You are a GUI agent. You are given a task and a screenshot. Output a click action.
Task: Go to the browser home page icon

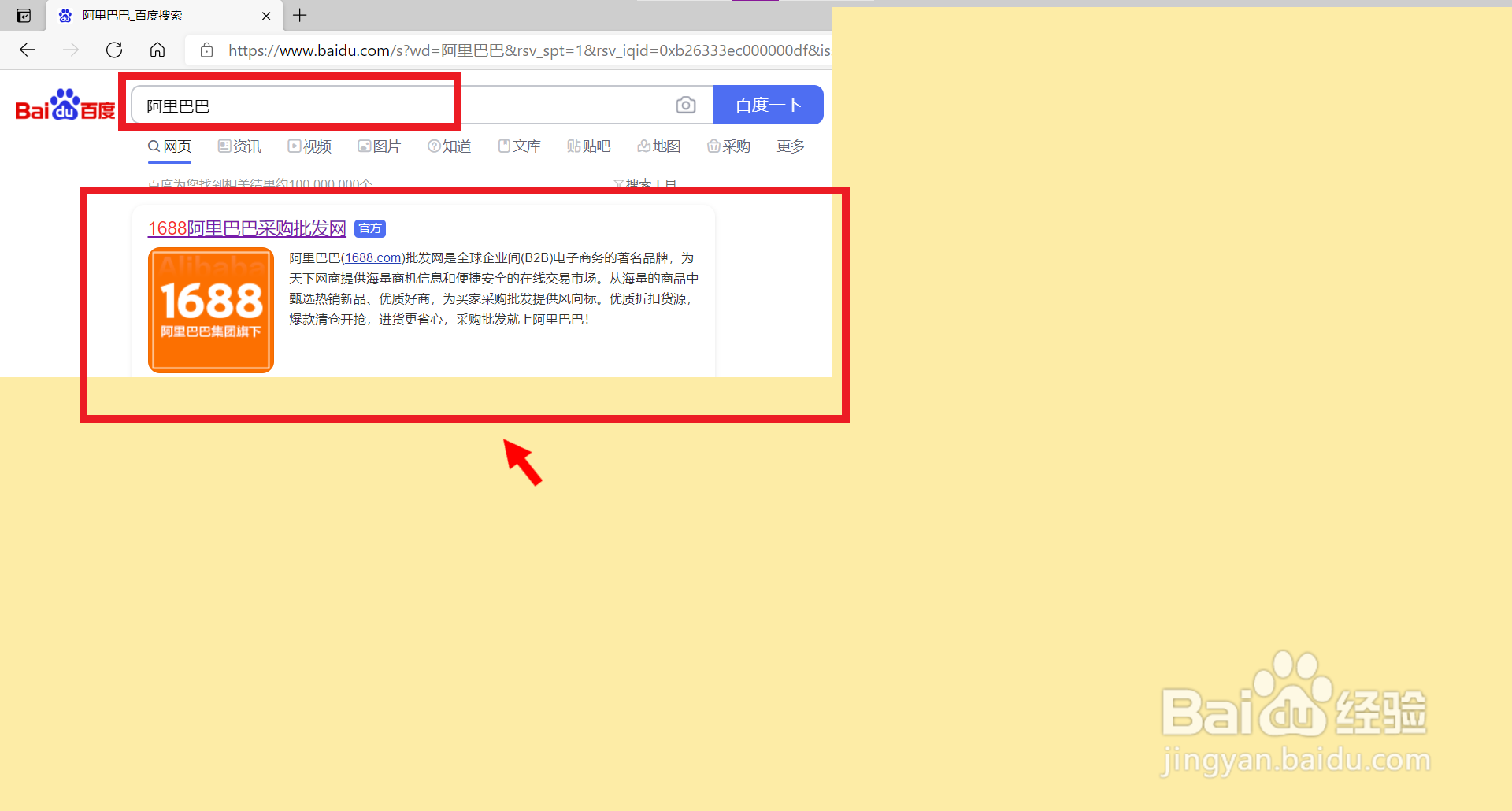157,50
